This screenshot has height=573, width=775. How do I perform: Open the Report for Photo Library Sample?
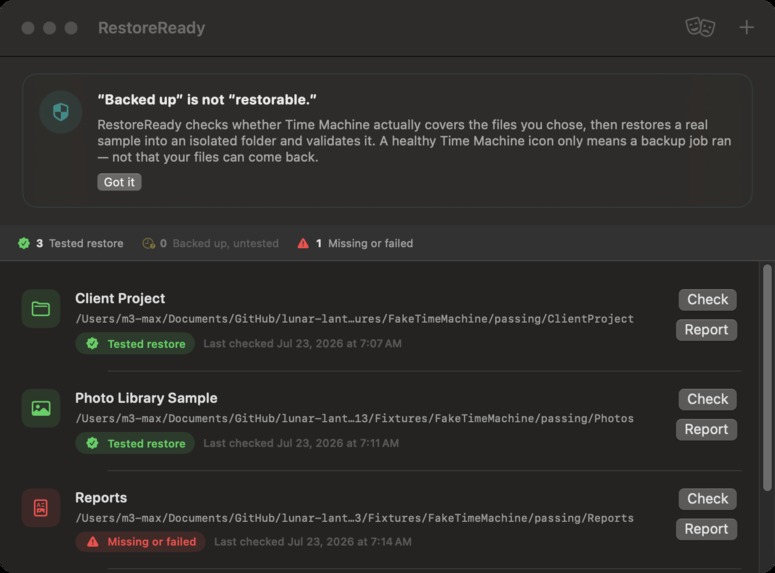click(x=706, y=430)
